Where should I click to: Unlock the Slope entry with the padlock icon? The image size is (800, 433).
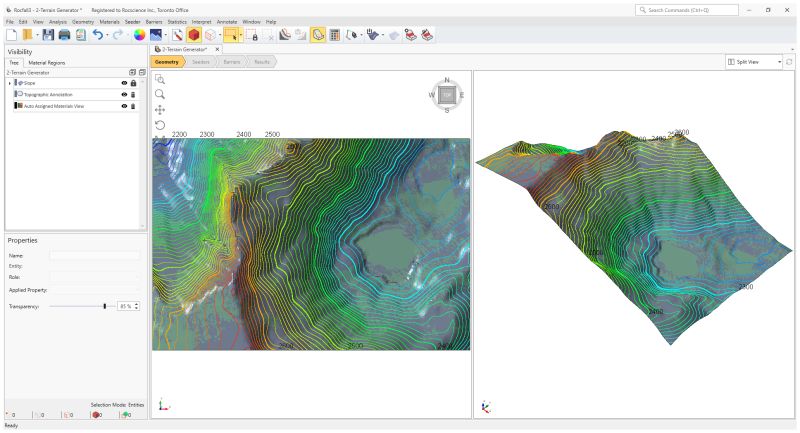click(x=133, y=83)
